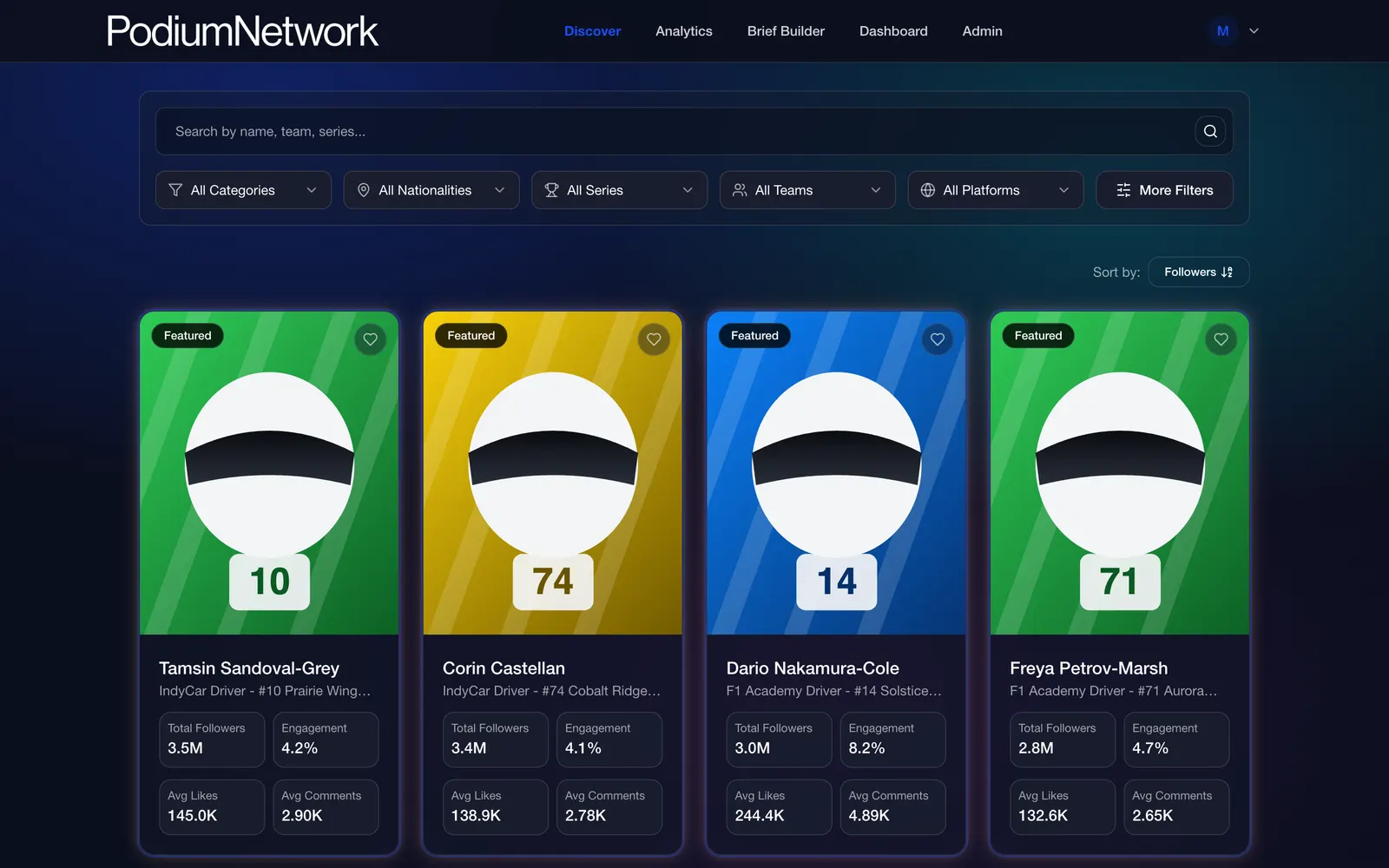1389x868 pixels.
Task: Click the Featured badge on Corin's card
Action: 471,336
